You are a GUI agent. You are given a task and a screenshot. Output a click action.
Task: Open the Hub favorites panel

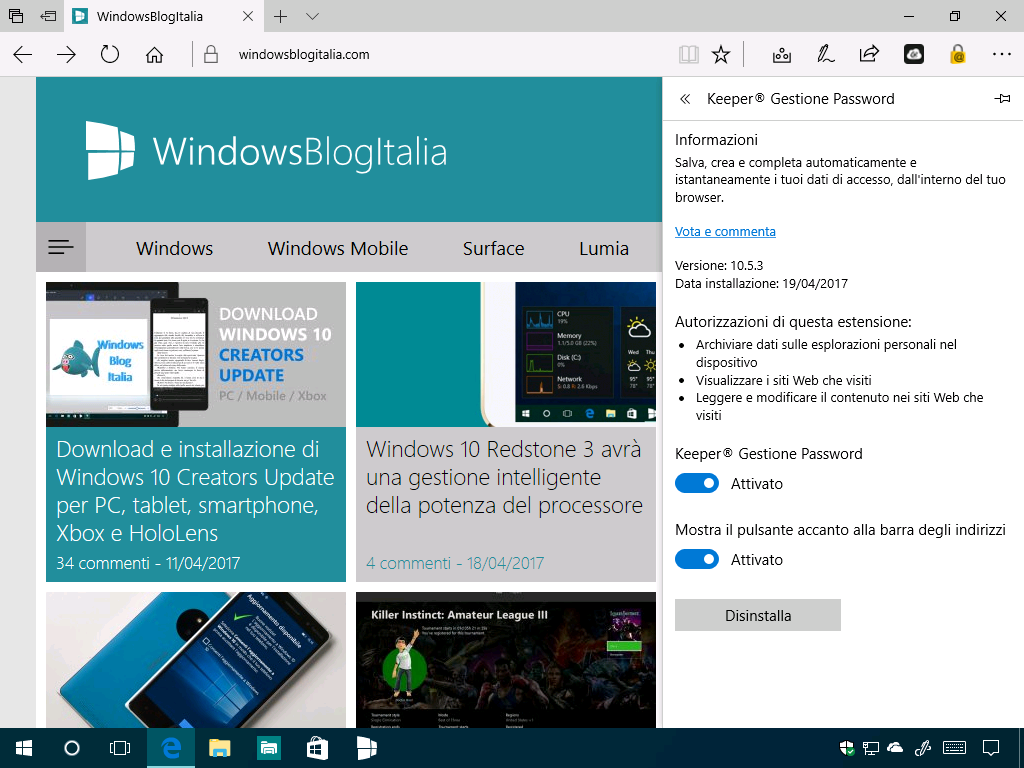[782, 54]
